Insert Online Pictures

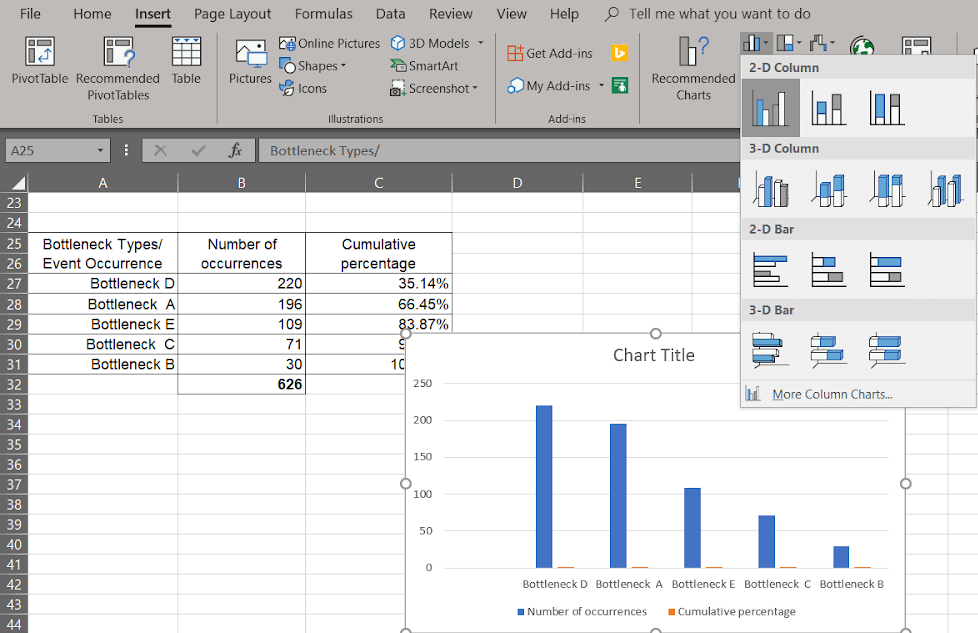(x=329, y=43)
